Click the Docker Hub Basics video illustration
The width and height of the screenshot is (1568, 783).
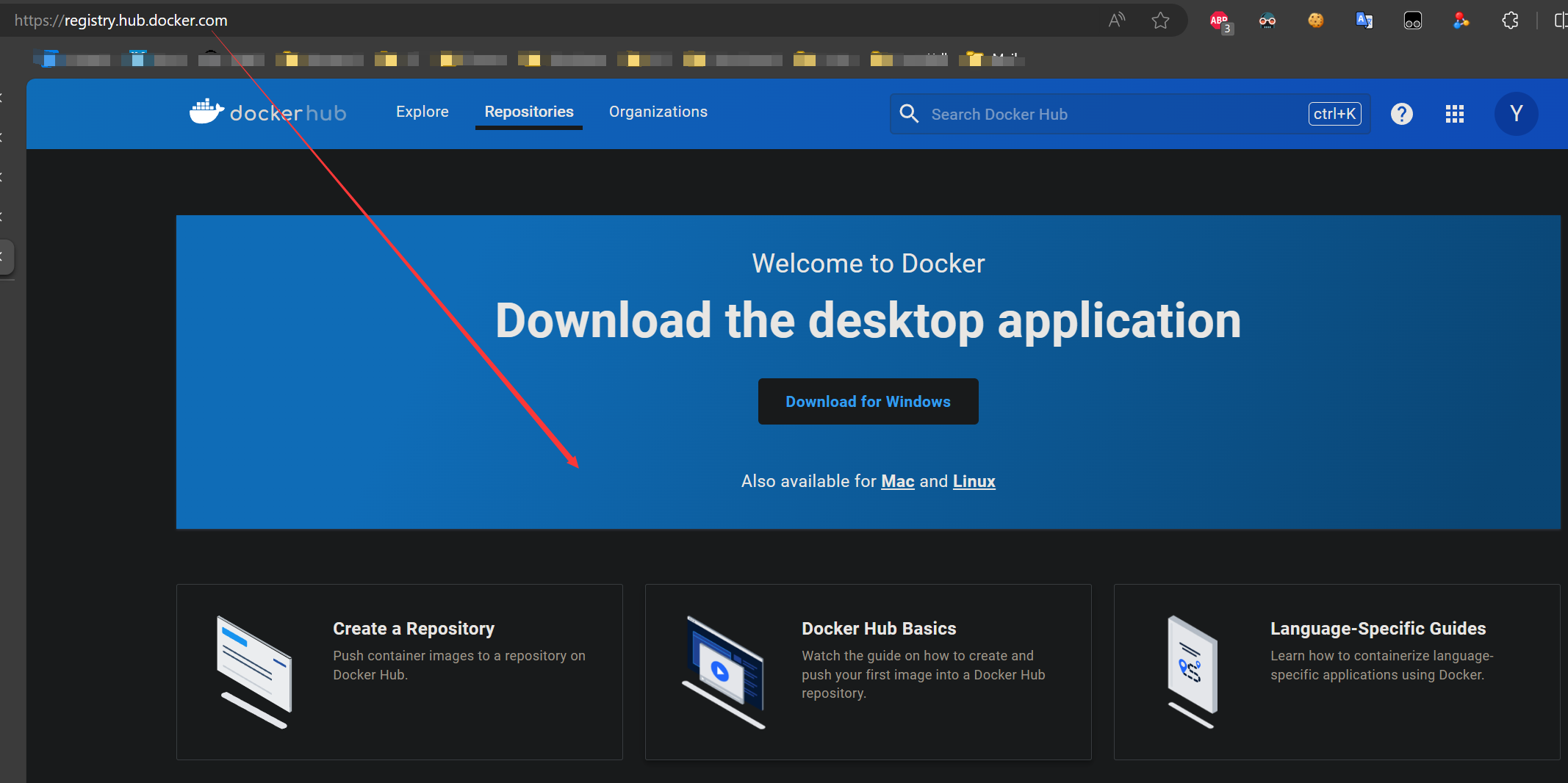click(724, 672)
